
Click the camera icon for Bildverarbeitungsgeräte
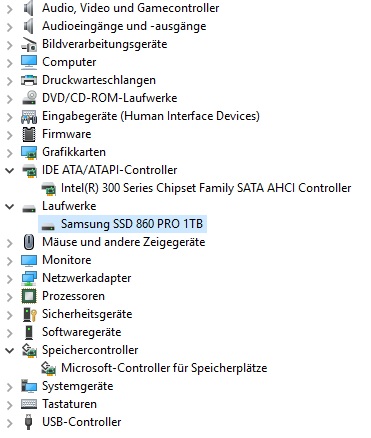click(x=29, y=44)
